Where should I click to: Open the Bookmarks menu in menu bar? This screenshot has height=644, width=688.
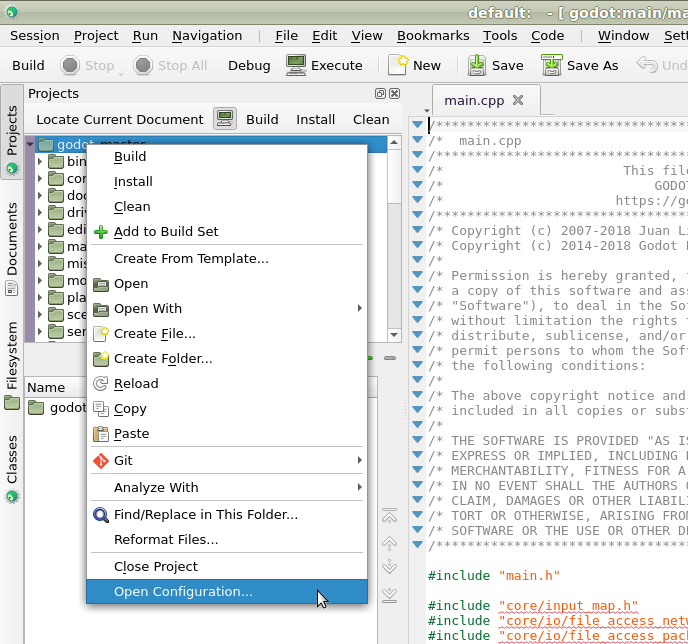[x=432, y=35]
